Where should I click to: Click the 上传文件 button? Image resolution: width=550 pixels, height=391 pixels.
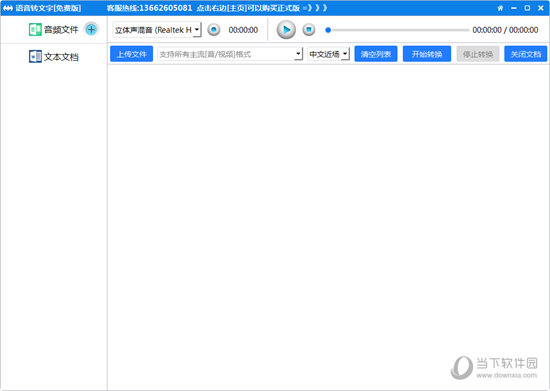click(132, 54)
